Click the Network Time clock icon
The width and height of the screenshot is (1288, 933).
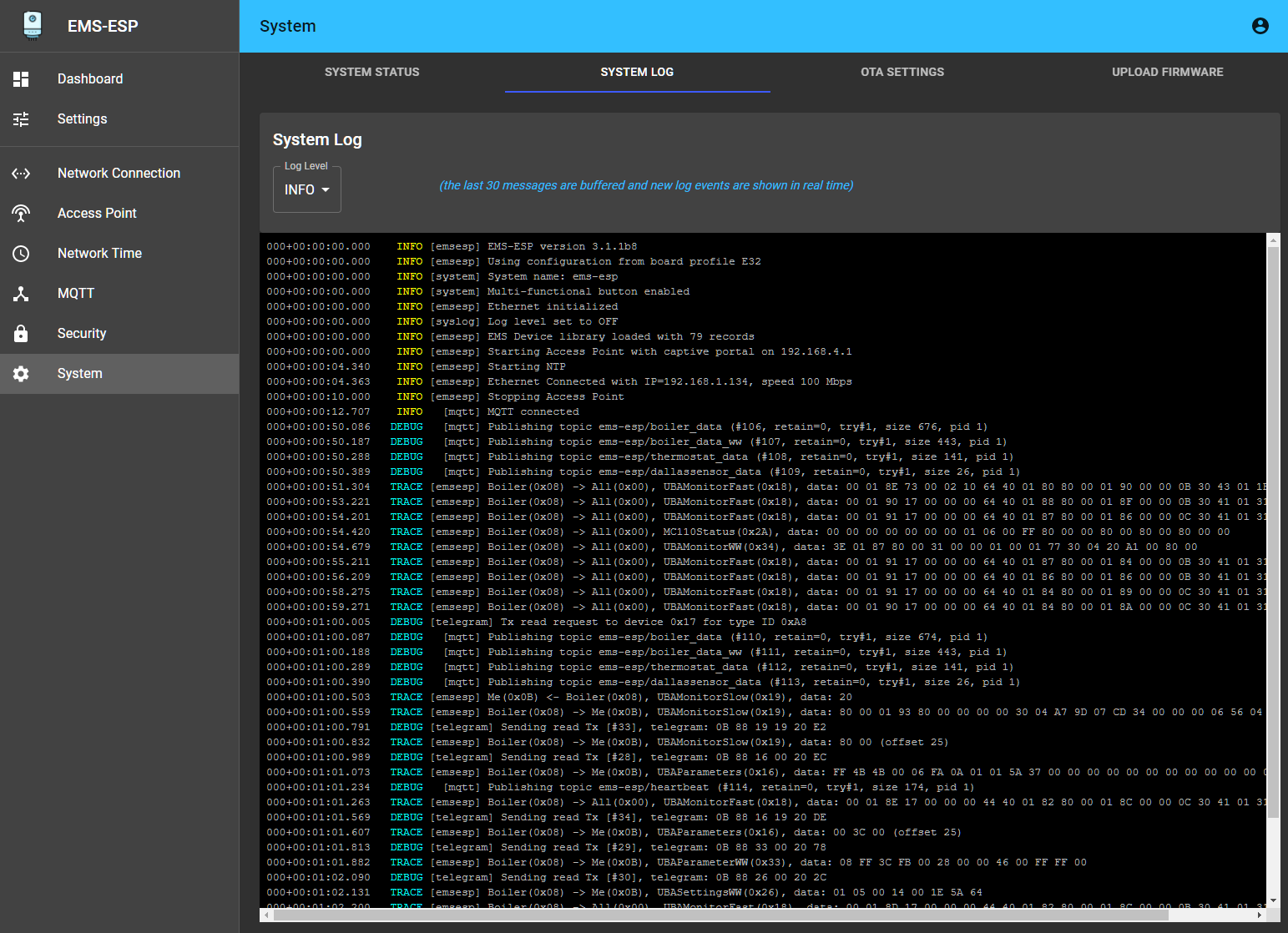(x=21, y=254)
